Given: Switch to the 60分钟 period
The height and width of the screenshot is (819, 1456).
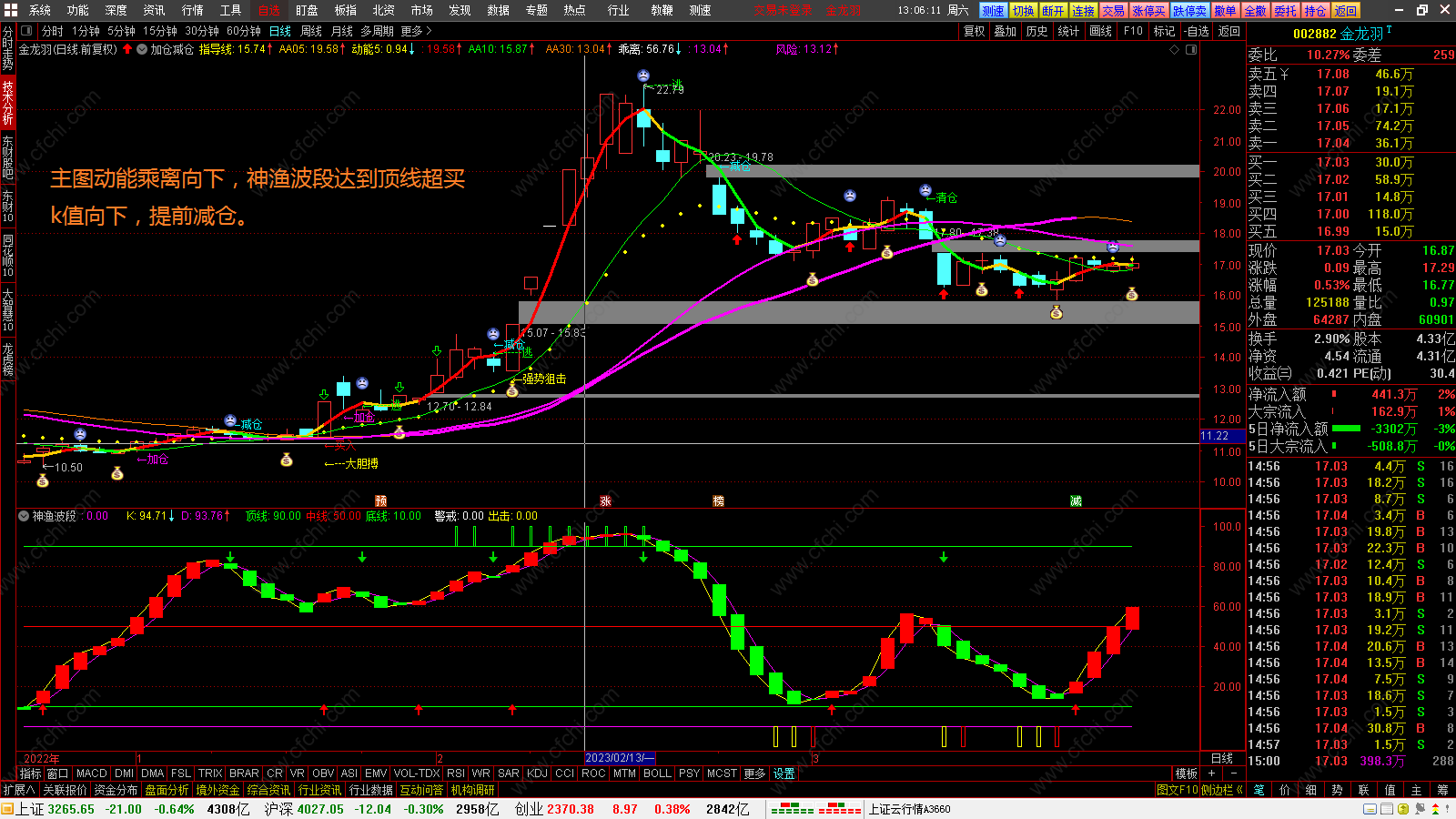Looking at the screenshot, I should (x=243, y=31).
